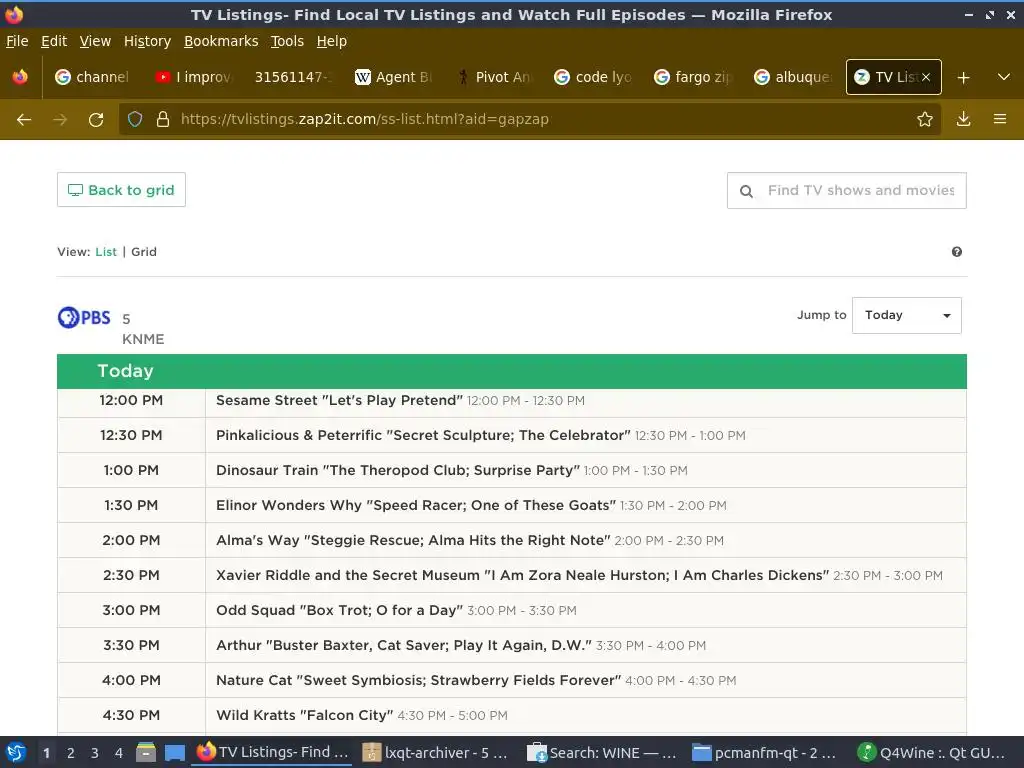Click the file manager panel launcher icon
The image size is (1024, 768).
coord(146,752)
